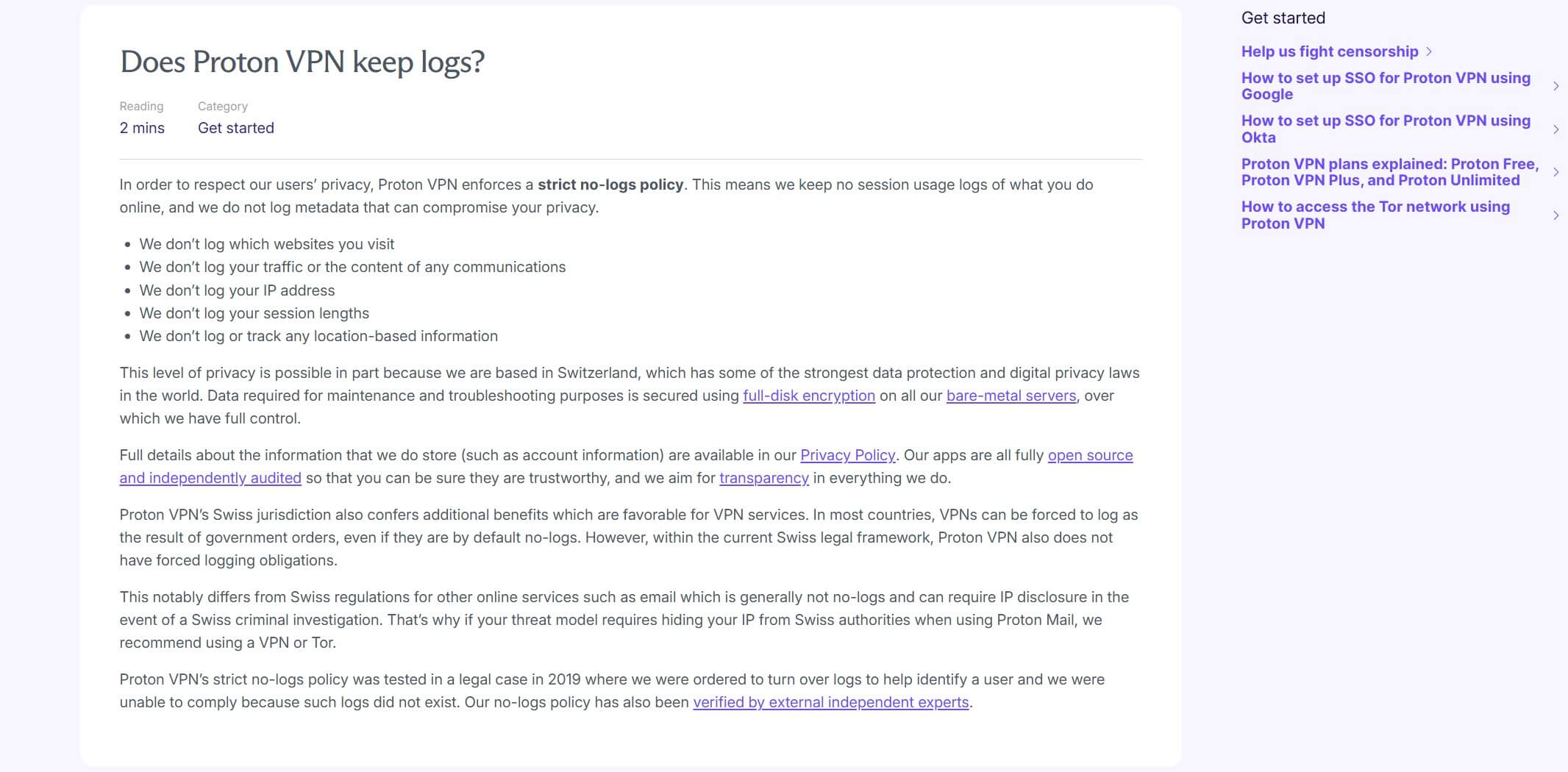Screen dimensions: 1568x772
Task: Open the "transparency" link
Action: click(763, 478)
